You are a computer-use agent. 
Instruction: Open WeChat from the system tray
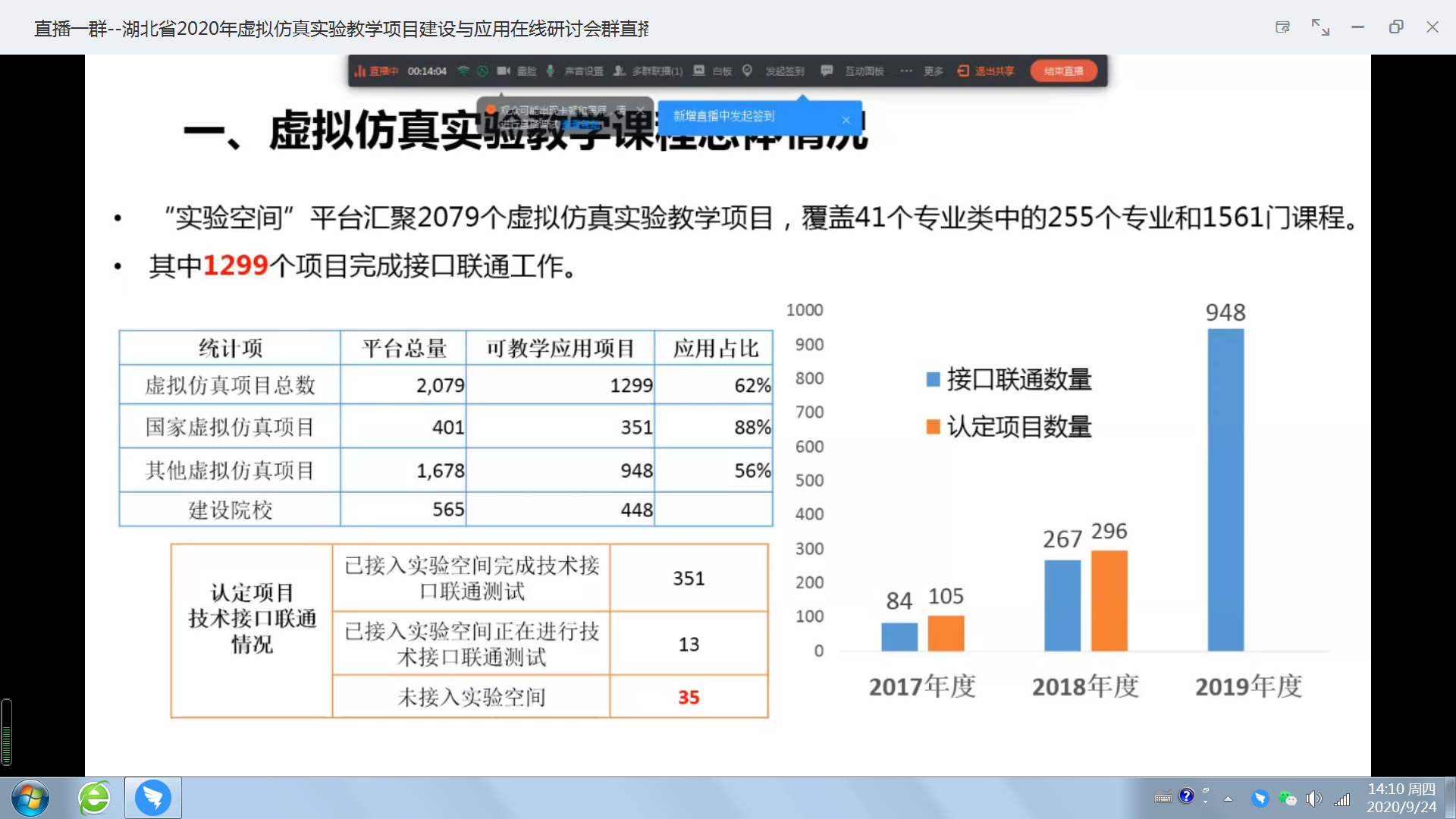(1287, 799)
